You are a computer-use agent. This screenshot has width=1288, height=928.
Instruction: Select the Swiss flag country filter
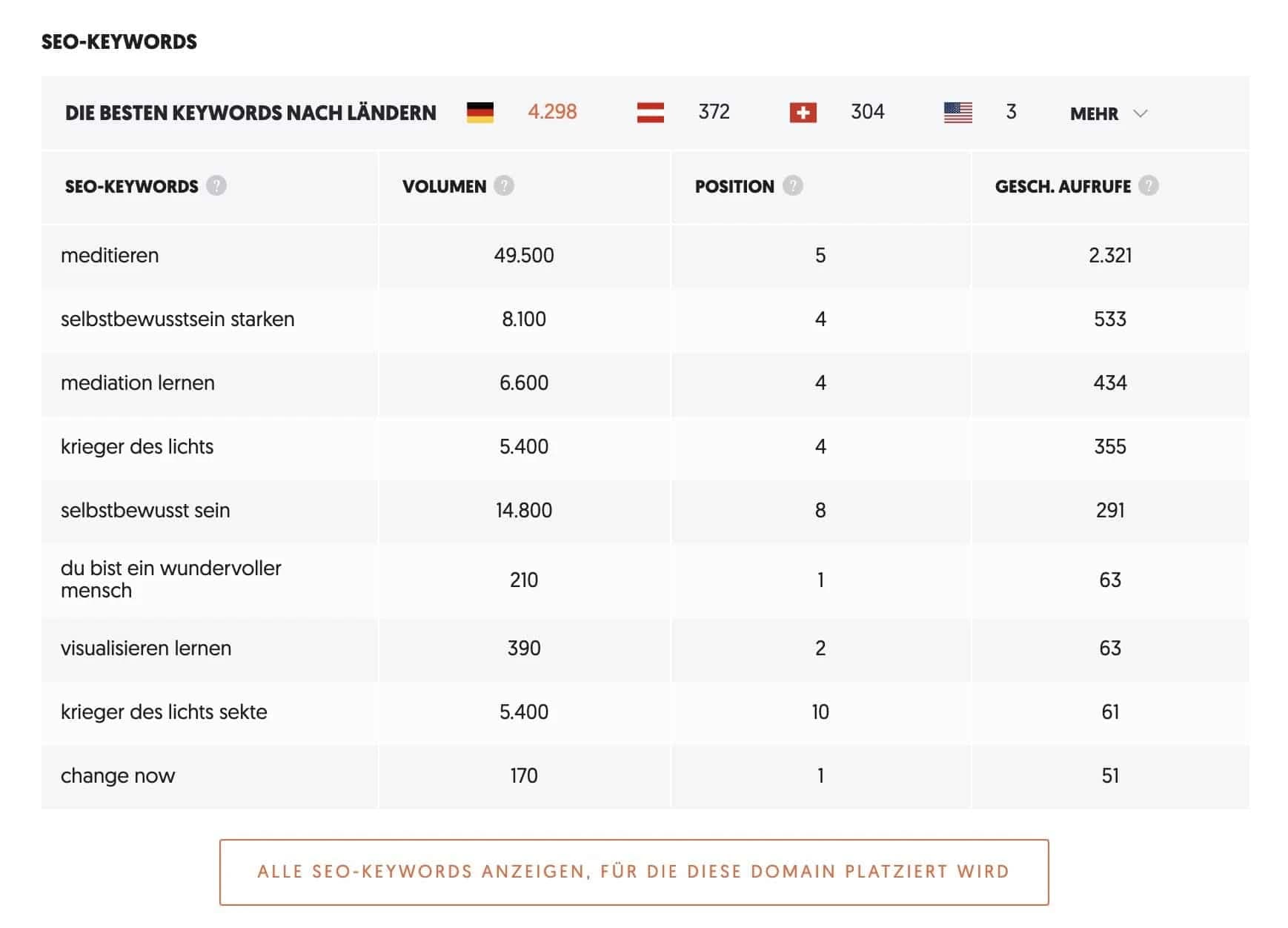point(803,111)
